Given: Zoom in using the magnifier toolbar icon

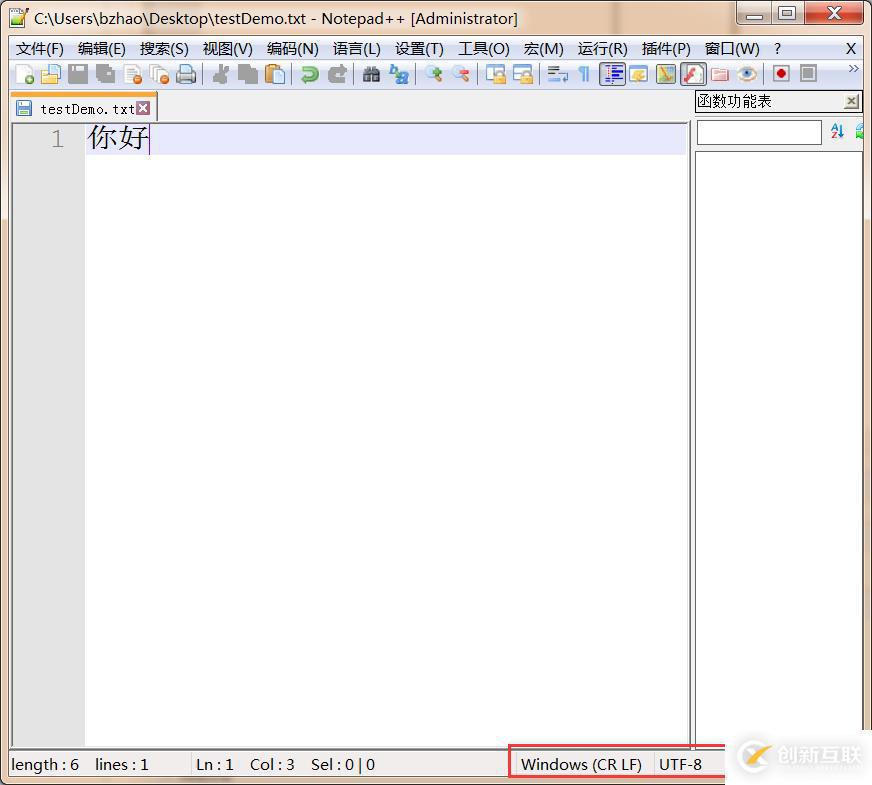Looking at the screenshot, I should point(433,73).
